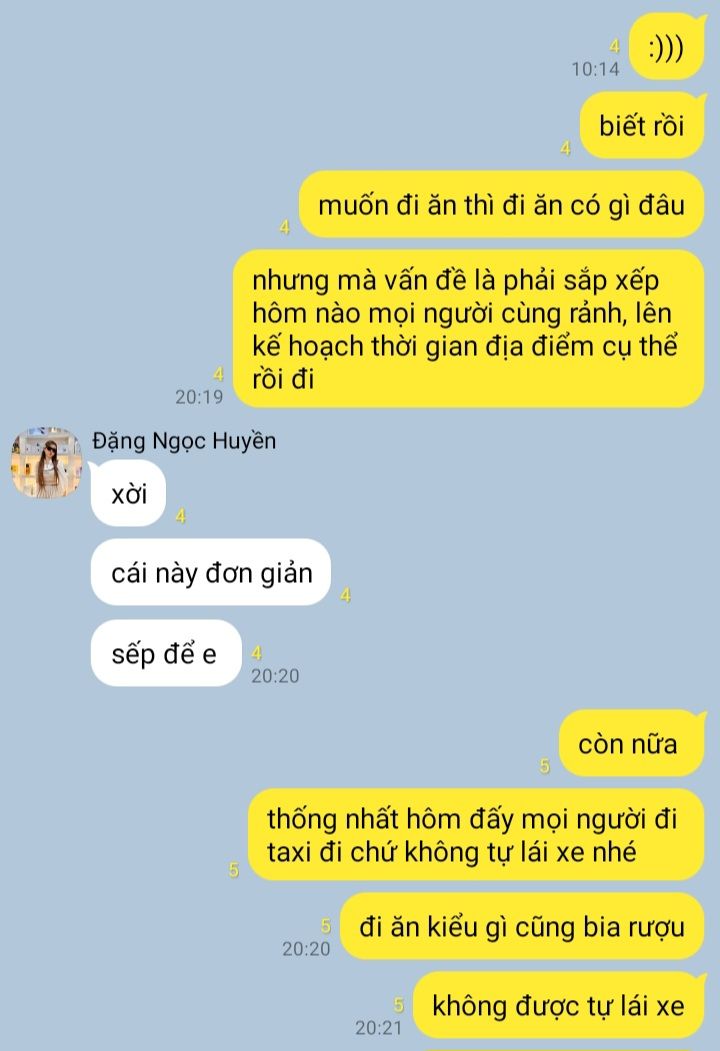Select the 'còn nữa' message bubble
Screen dimensions: 720x1051
coord(632,744)
